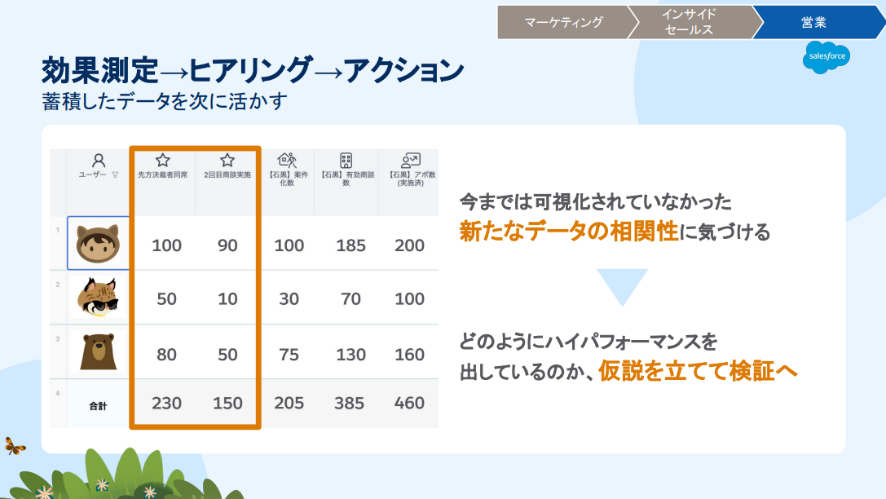Click the star icon above 2回目商談実施

point(227,159)
